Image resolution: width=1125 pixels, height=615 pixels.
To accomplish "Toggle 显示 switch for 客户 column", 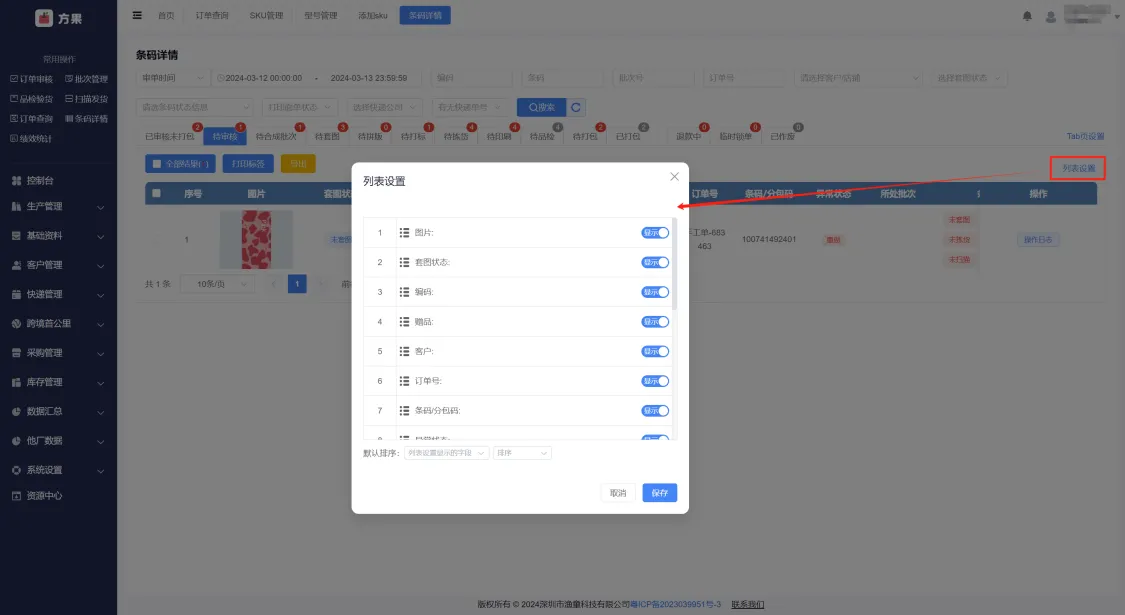I will [655, 351].
